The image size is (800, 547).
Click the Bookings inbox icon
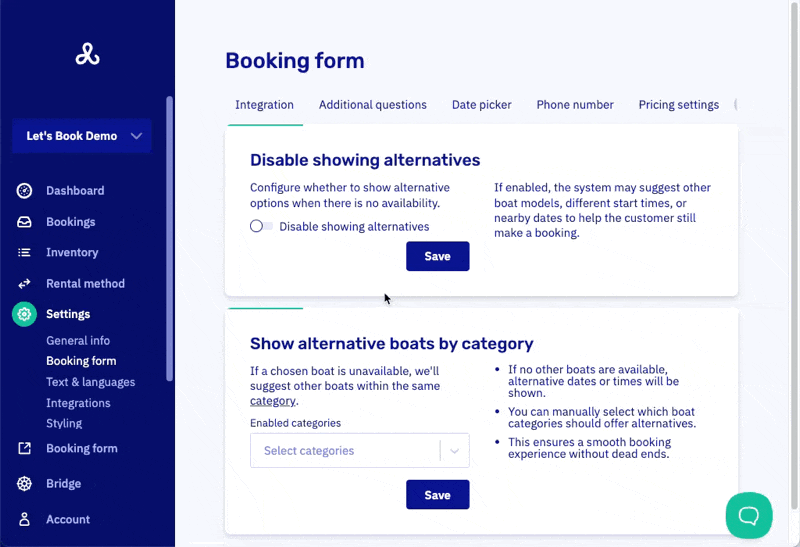point(25,222)
